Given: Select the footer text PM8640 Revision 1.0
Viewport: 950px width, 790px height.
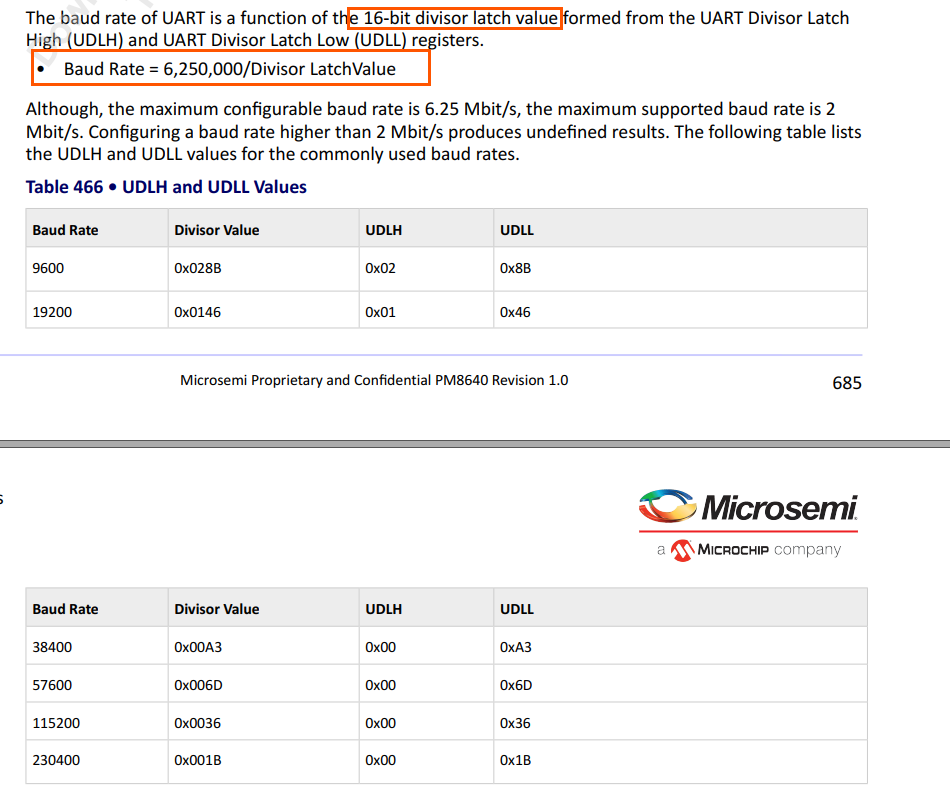Looking at the screenshot, I should click(501, 380).
